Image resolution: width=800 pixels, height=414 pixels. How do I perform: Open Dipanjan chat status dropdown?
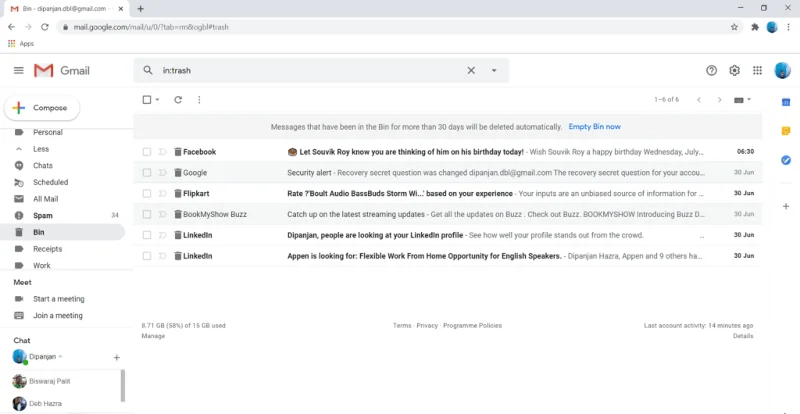(x=60, y=357)
